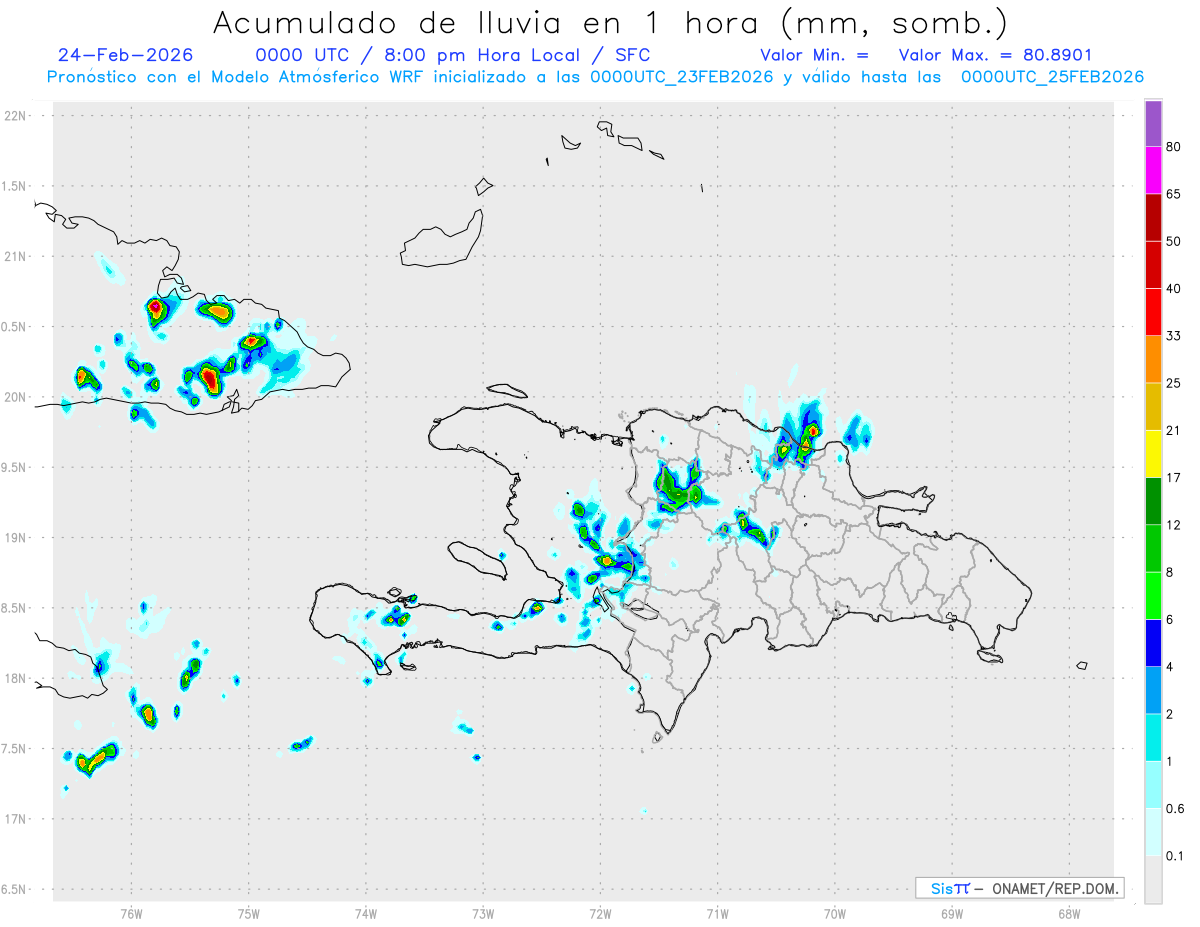Click the "7.5N" latitude label
The height and width of the screenshot is (927, 1200).
point(15,749)
